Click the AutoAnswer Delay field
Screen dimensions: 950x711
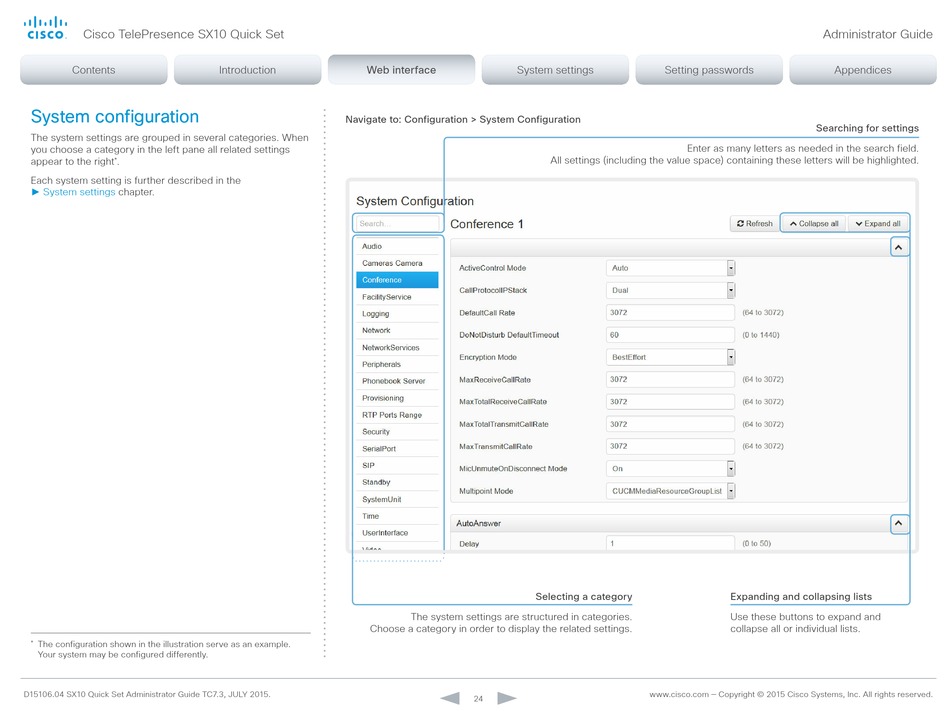click(x=670, y=543)
